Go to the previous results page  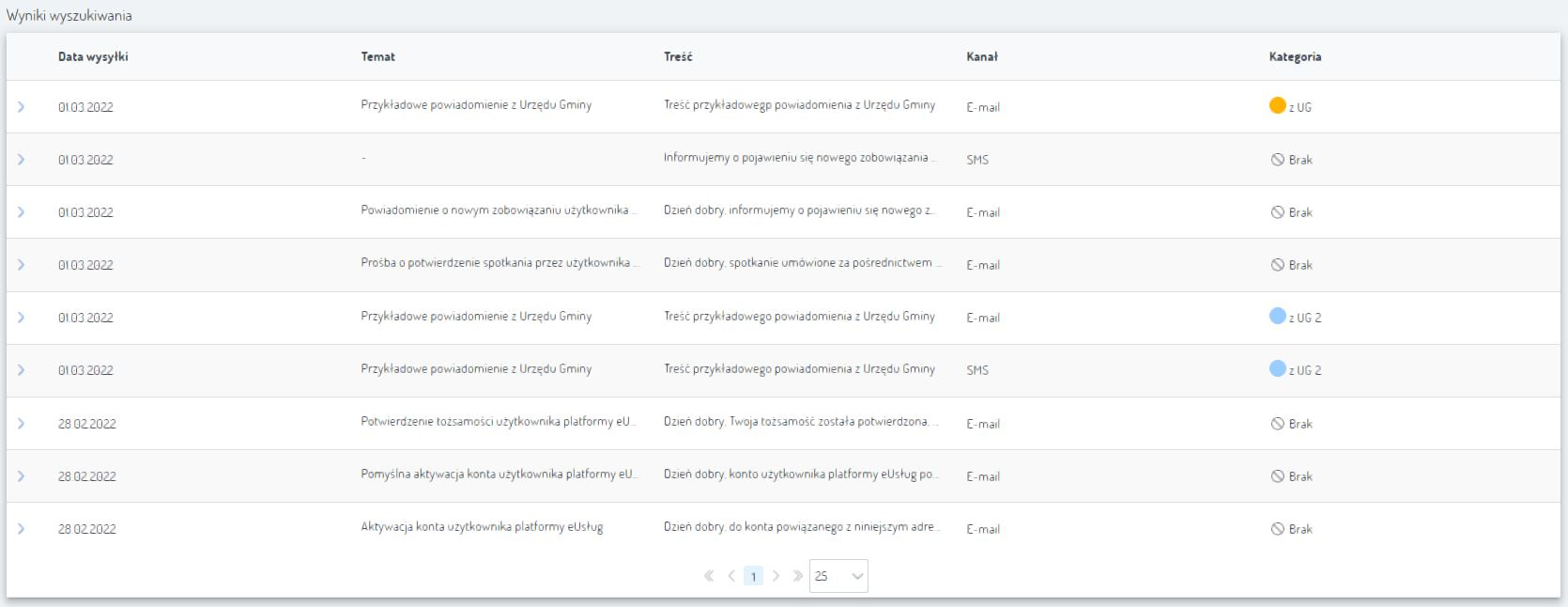click(x=731, y=576)
